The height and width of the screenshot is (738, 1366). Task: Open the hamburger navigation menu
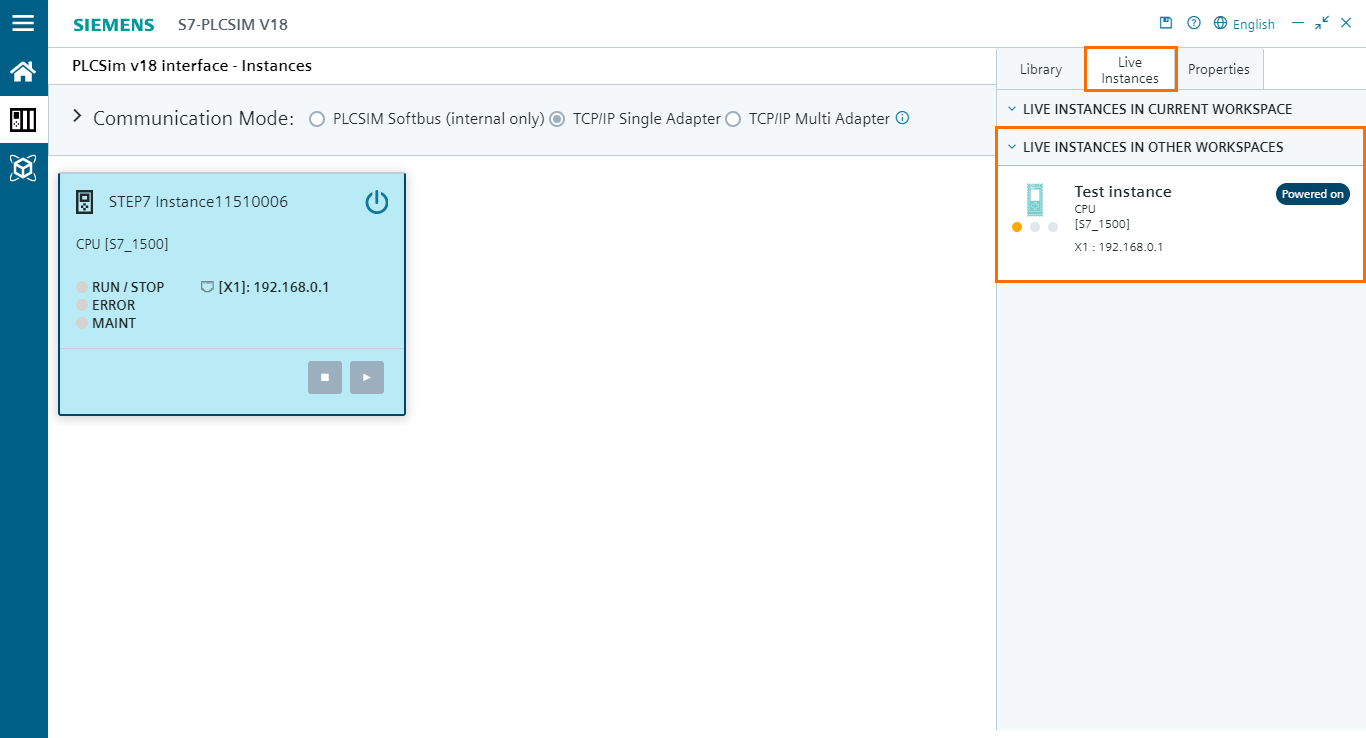24,22
